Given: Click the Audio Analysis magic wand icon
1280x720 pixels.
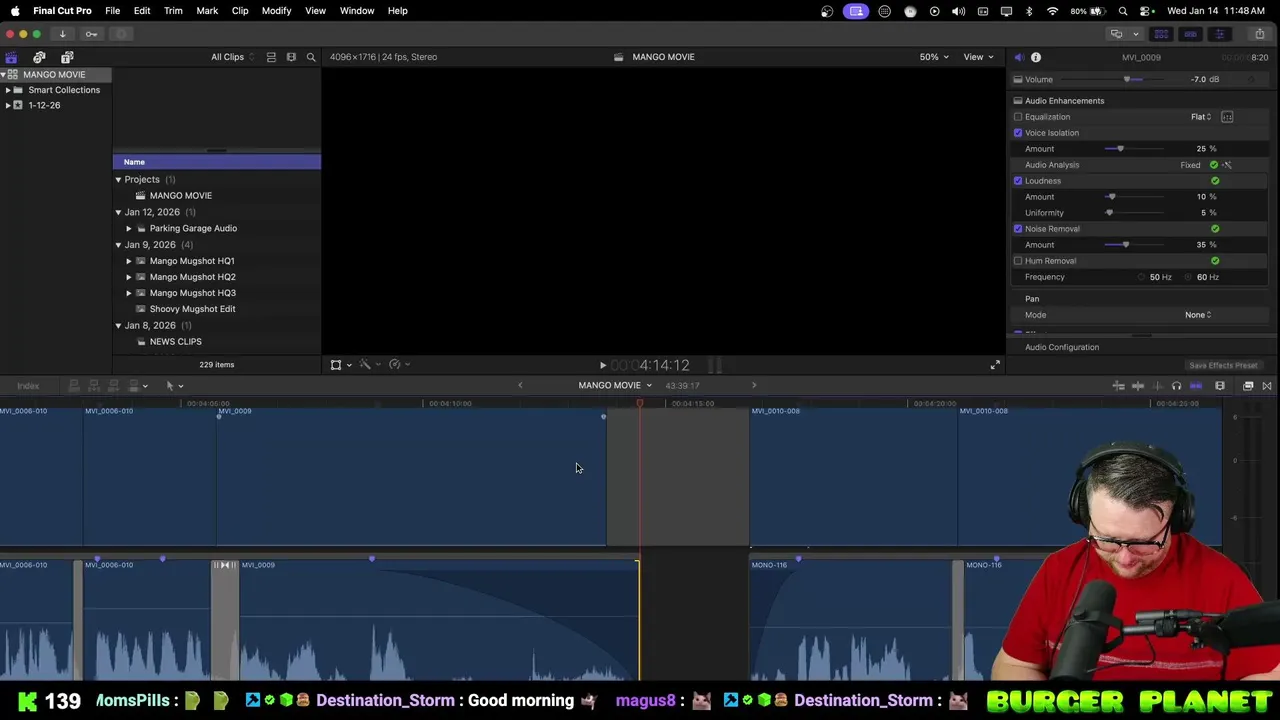Looking at the screenshot, I should click(1227, 165).
